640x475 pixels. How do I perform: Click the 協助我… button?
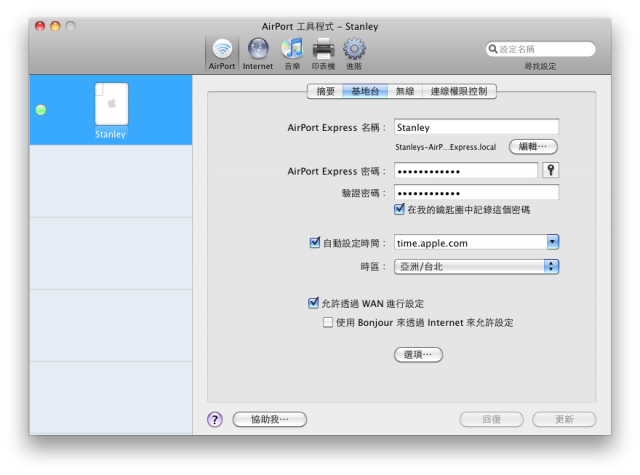tap(270, 419)
